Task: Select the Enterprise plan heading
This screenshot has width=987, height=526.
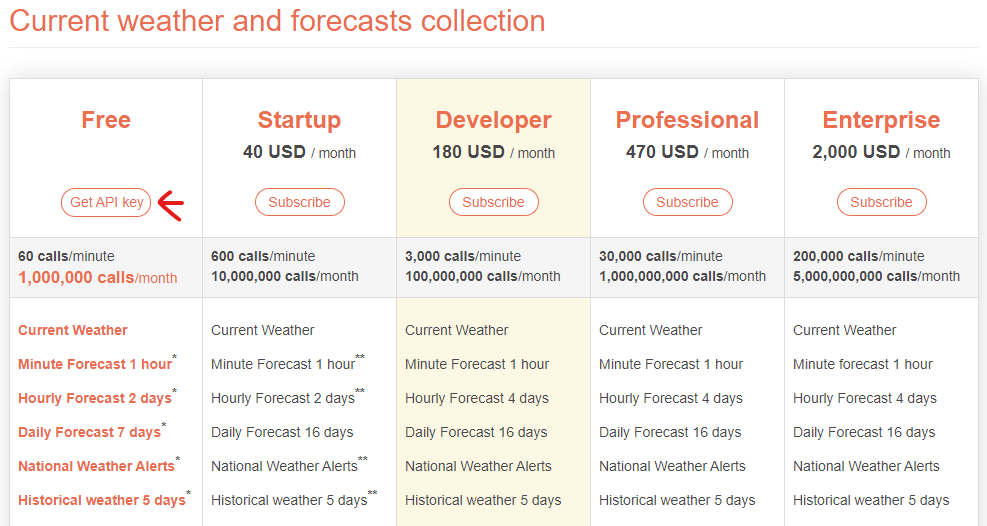Action: coord(881,120)
